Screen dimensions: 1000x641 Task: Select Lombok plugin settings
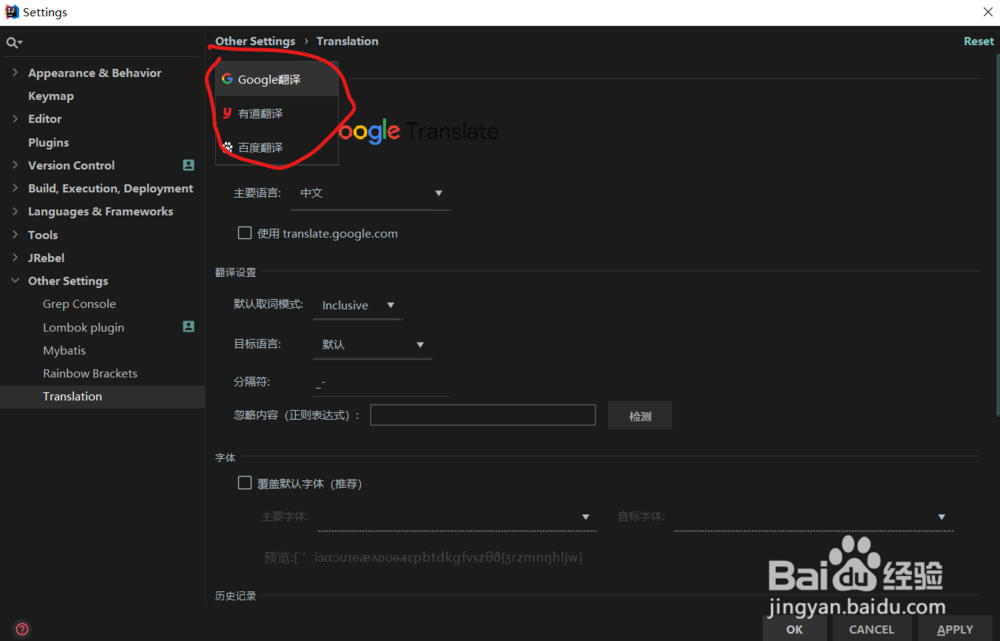point(84,327)
